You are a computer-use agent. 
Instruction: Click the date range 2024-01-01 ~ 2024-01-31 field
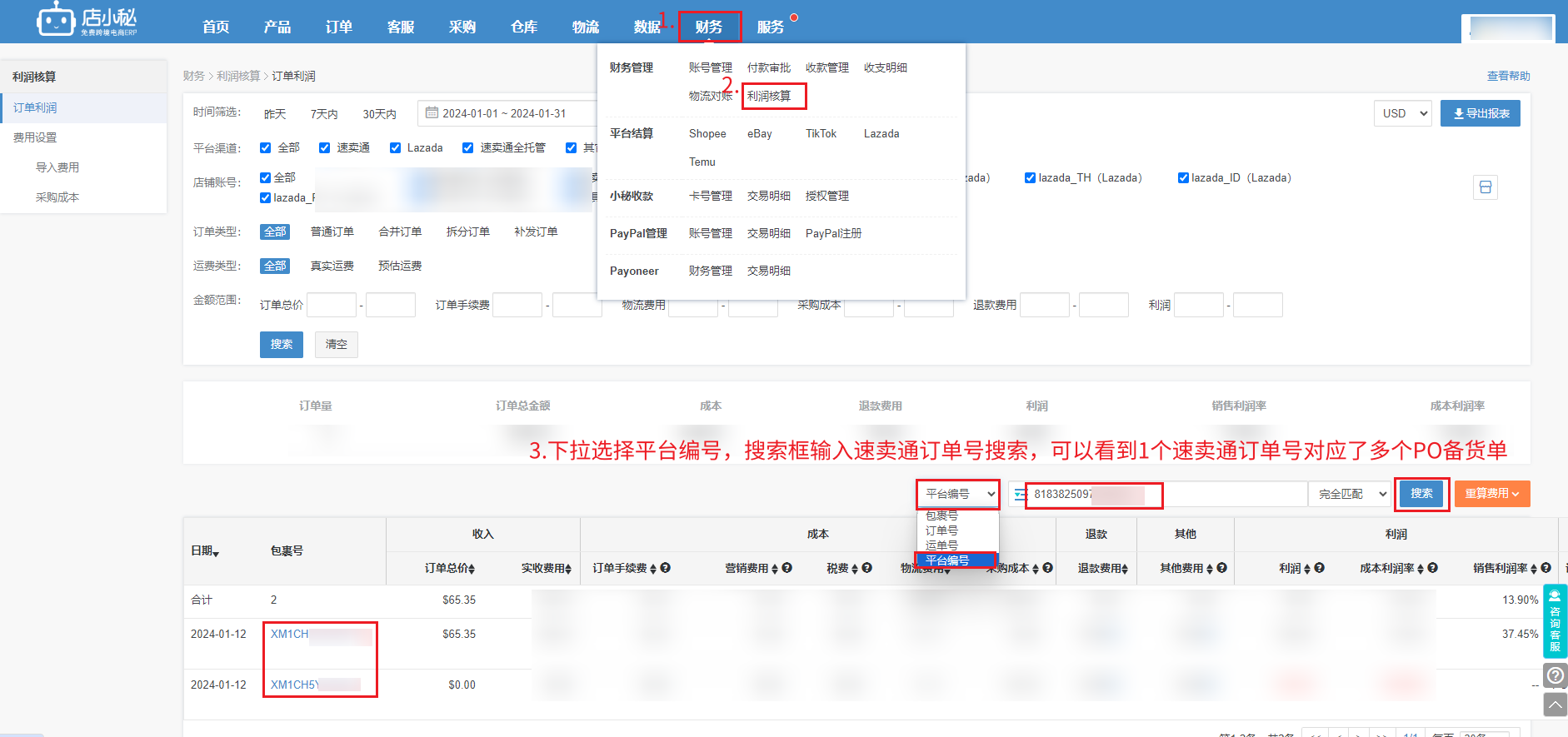(x=507, y=113)
